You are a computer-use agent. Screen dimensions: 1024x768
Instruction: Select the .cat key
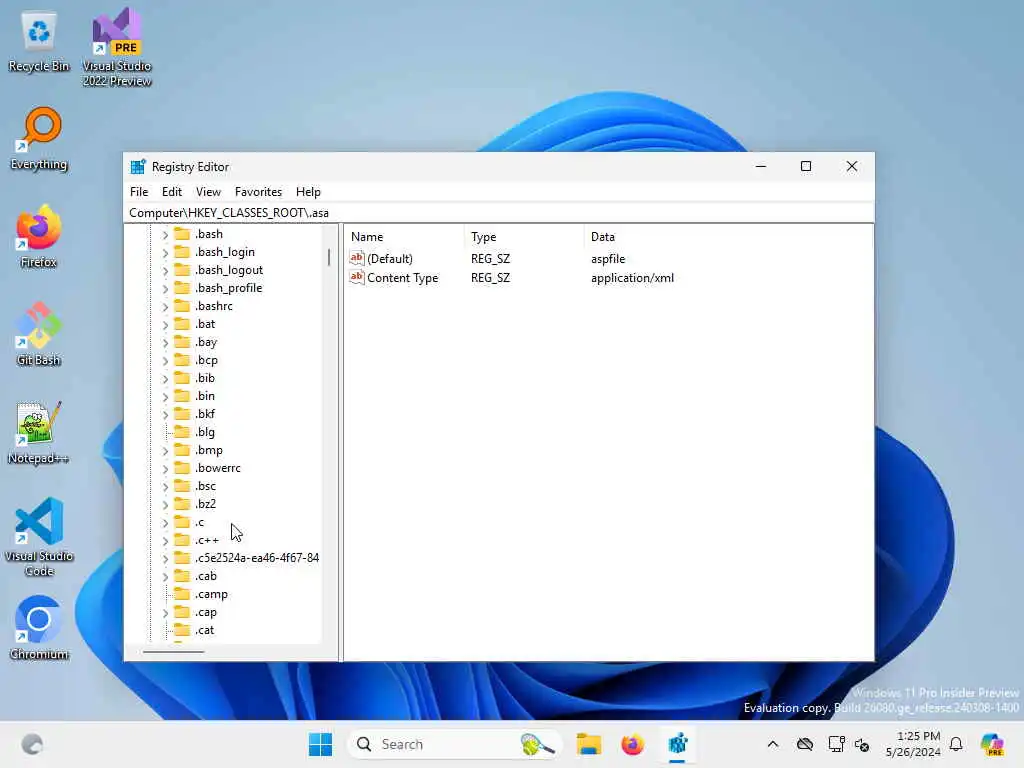204,630
